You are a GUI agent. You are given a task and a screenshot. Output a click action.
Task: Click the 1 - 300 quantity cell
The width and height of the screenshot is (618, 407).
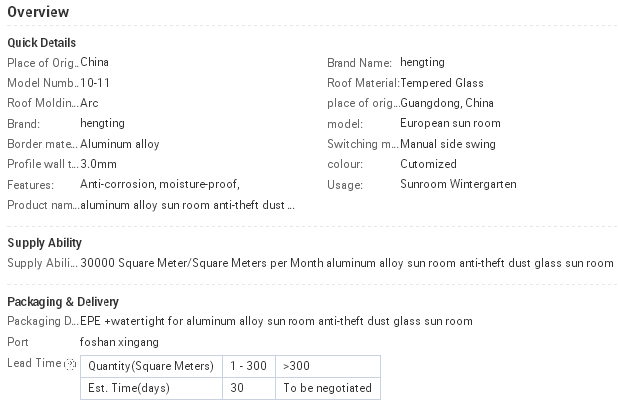pos(249,366)
